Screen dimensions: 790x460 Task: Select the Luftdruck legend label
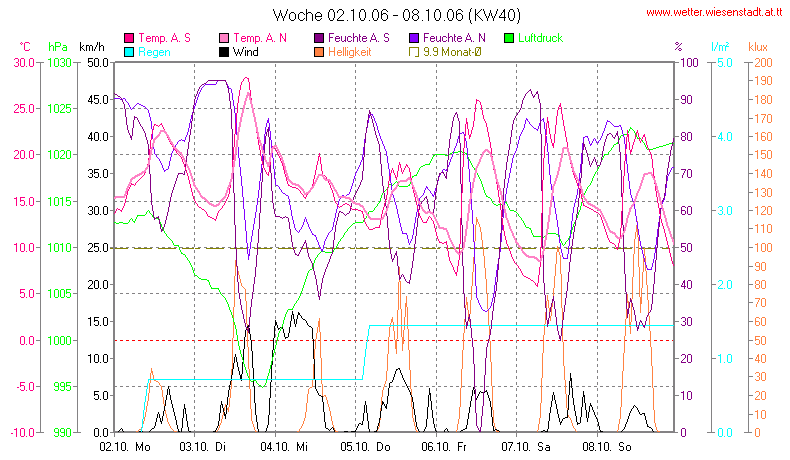coord(540,38)
